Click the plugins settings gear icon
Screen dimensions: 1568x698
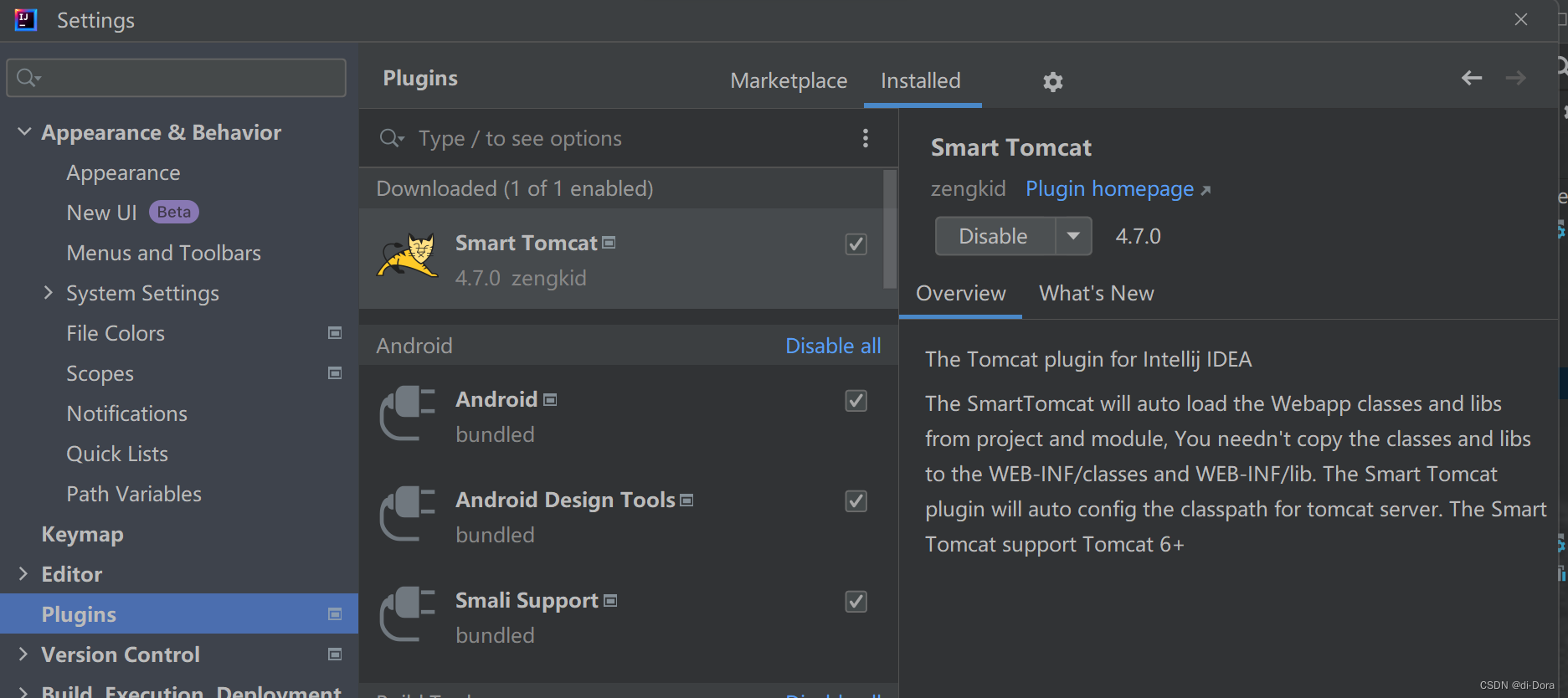click(x=1052, y=81)
